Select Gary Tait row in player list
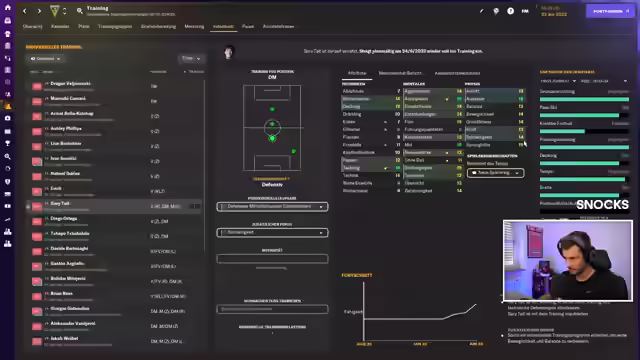The width and height of the screenshot is (640, 360). pos(114,207)
